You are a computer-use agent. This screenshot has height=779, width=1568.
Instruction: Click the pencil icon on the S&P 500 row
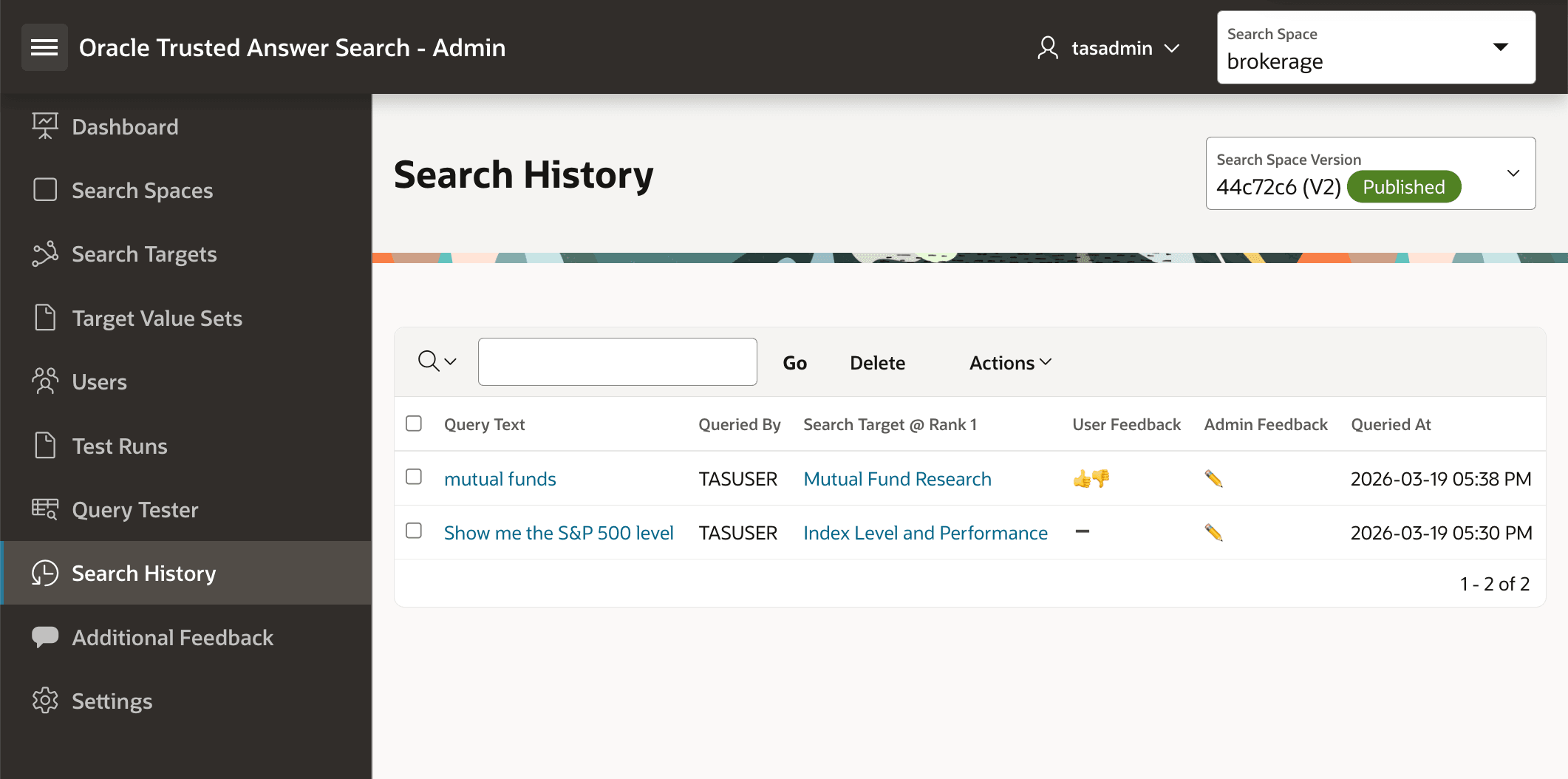point(1213,531)
